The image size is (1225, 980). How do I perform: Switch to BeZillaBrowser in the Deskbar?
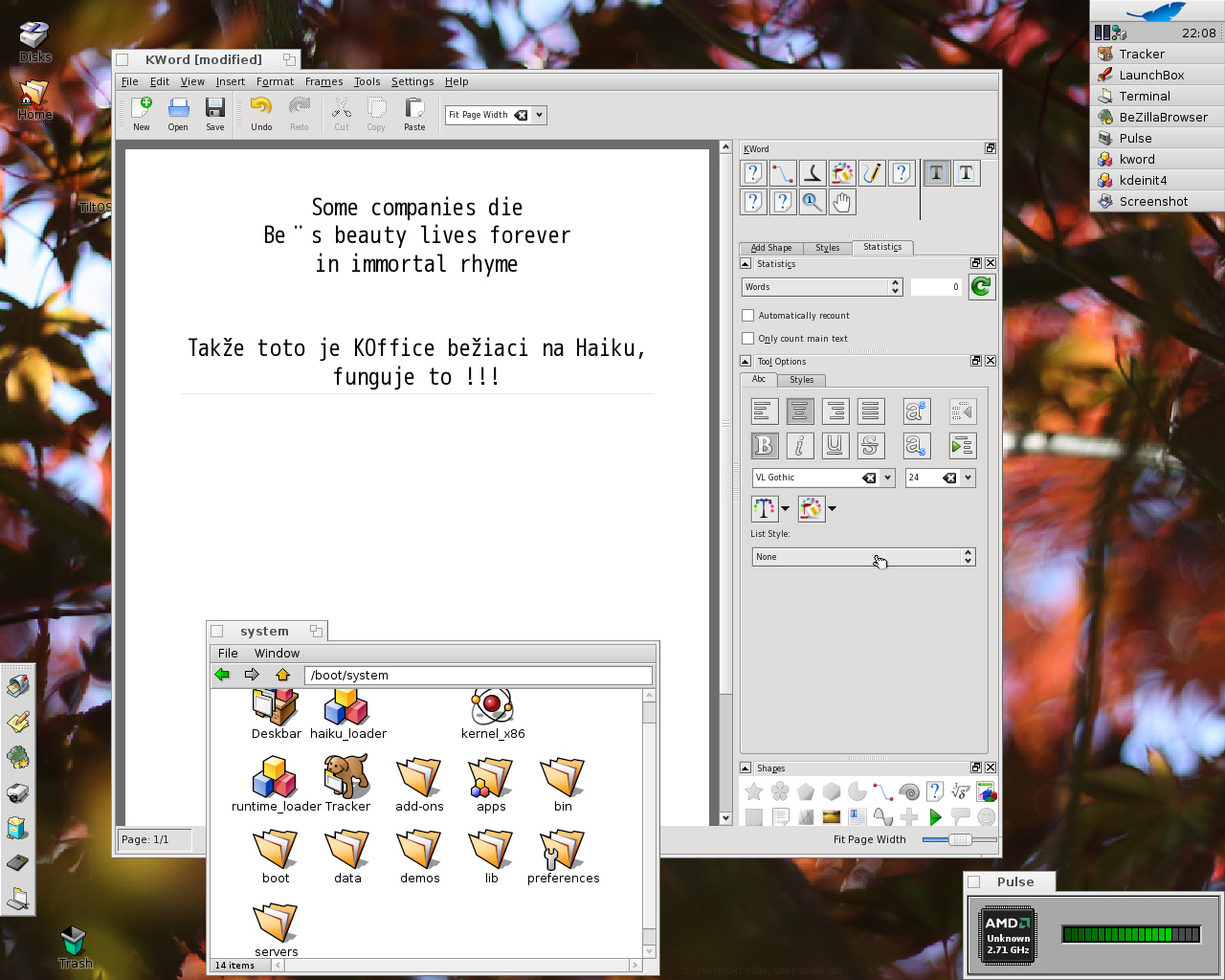pyautogui.click(x=1157, y=117)
